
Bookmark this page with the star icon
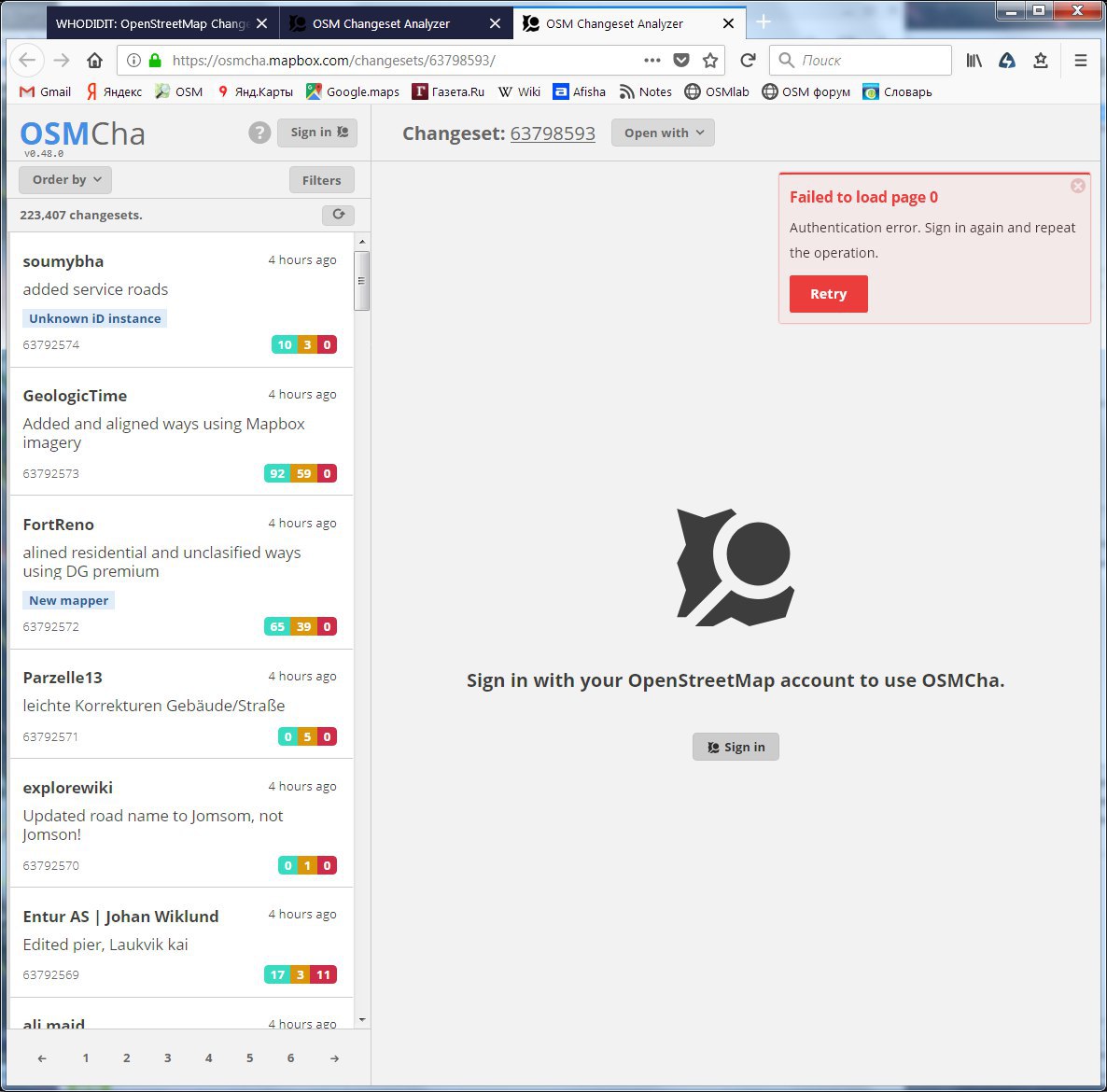click(710, 60)
